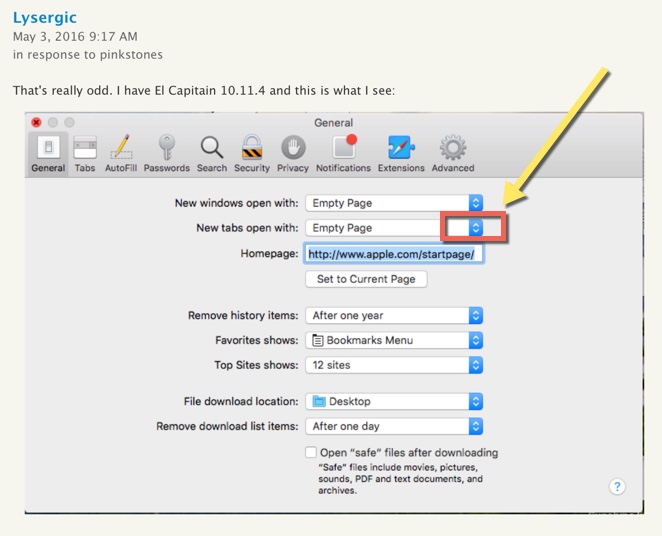Image resolution: width=662 pixels, height=536 pixels.
Task: Open the General preferences pane icon
Action: [48, 154]
